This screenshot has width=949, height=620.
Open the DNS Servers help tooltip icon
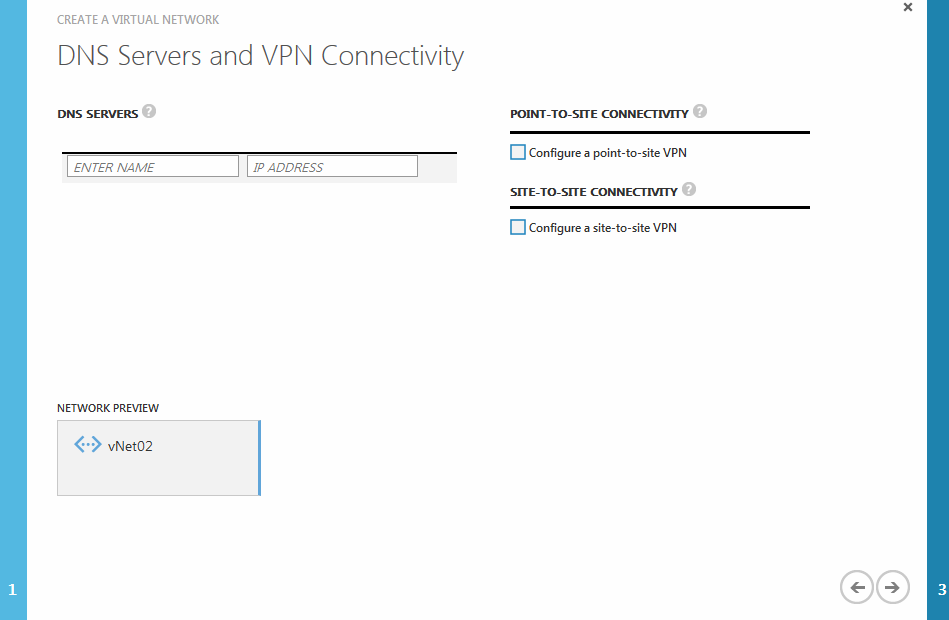149,111
